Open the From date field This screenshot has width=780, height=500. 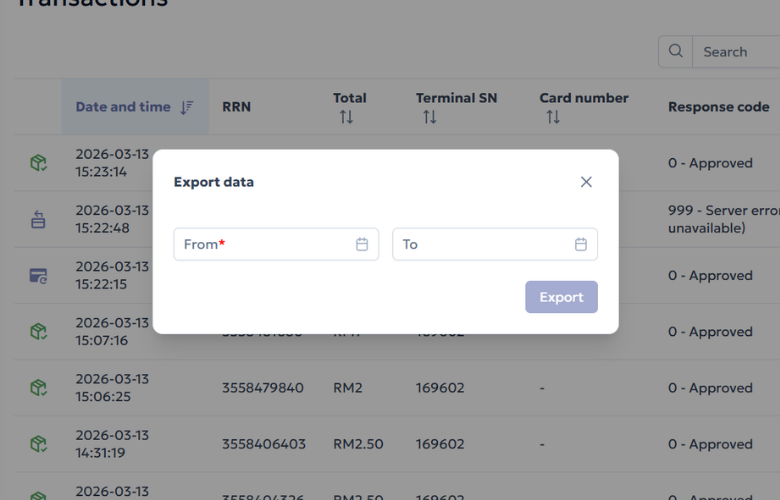click(x=276, y=244)
